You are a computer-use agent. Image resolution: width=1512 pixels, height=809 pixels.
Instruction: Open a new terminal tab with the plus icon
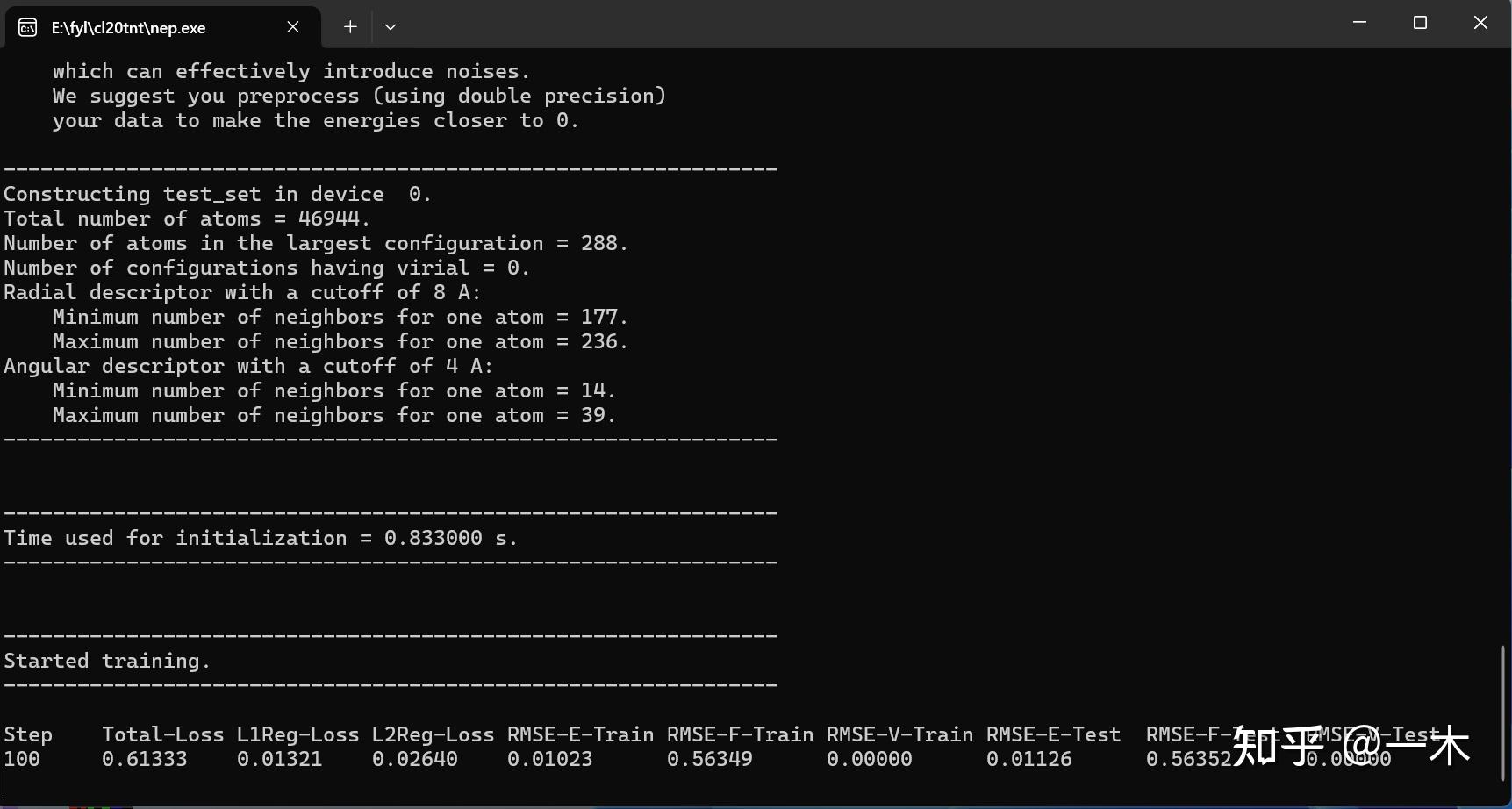pyautogui.click(x=350, y=26)
